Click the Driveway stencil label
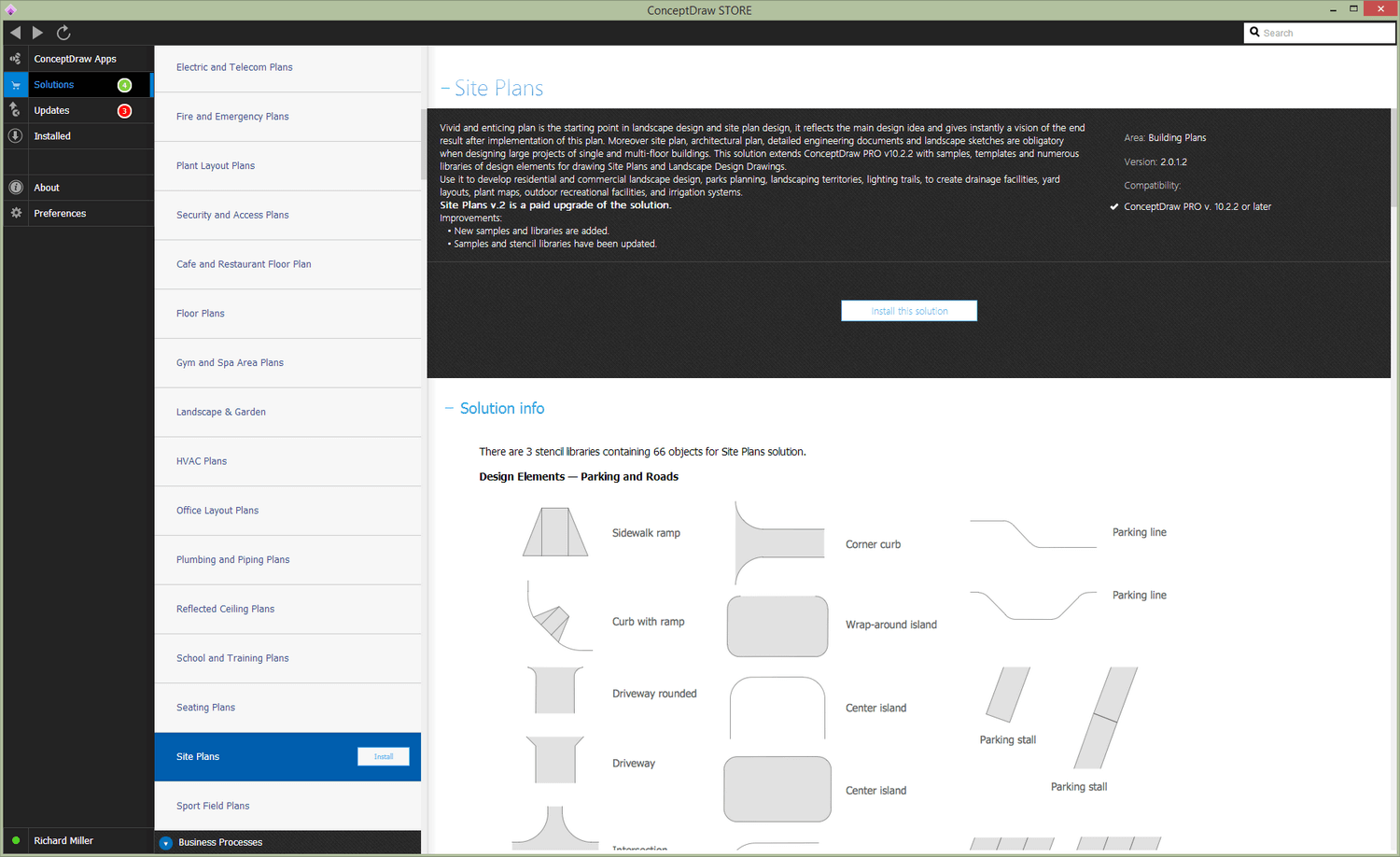1400x857 pixels. pos(634,764)
